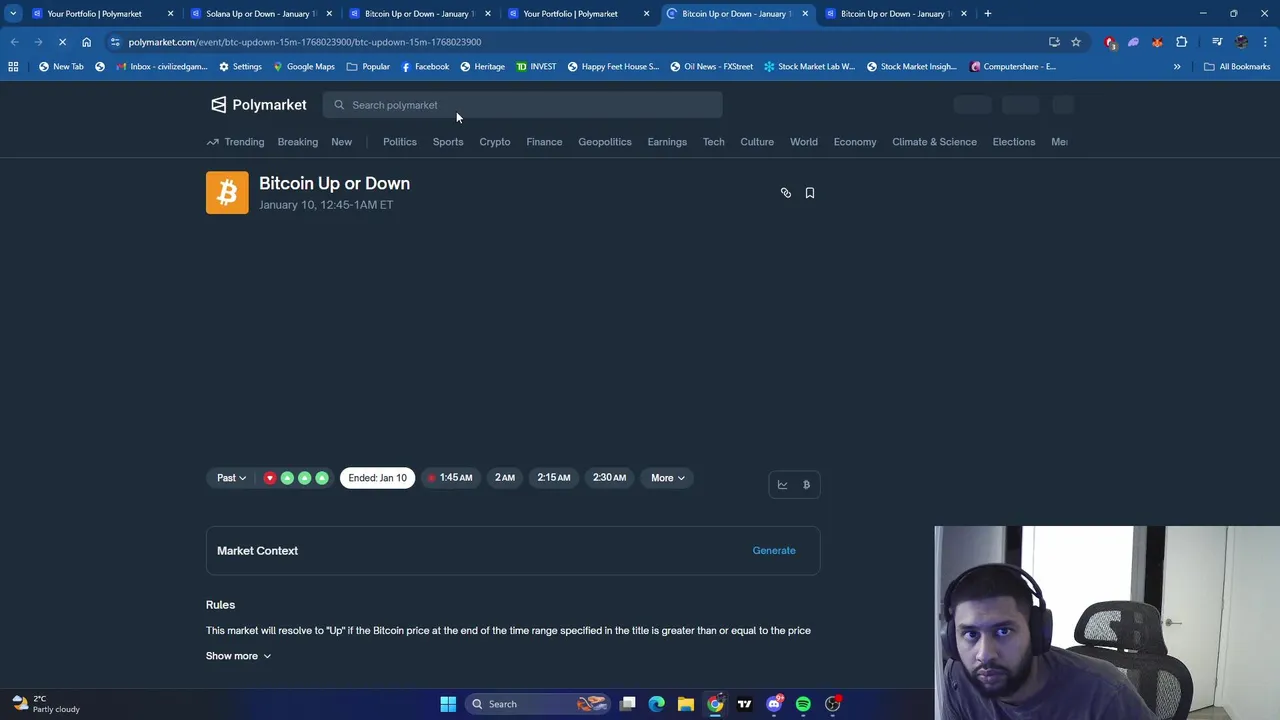Open the purple extension icon
The height and width of the screenshot is (720, 1280).
(x=1133, y=42)
